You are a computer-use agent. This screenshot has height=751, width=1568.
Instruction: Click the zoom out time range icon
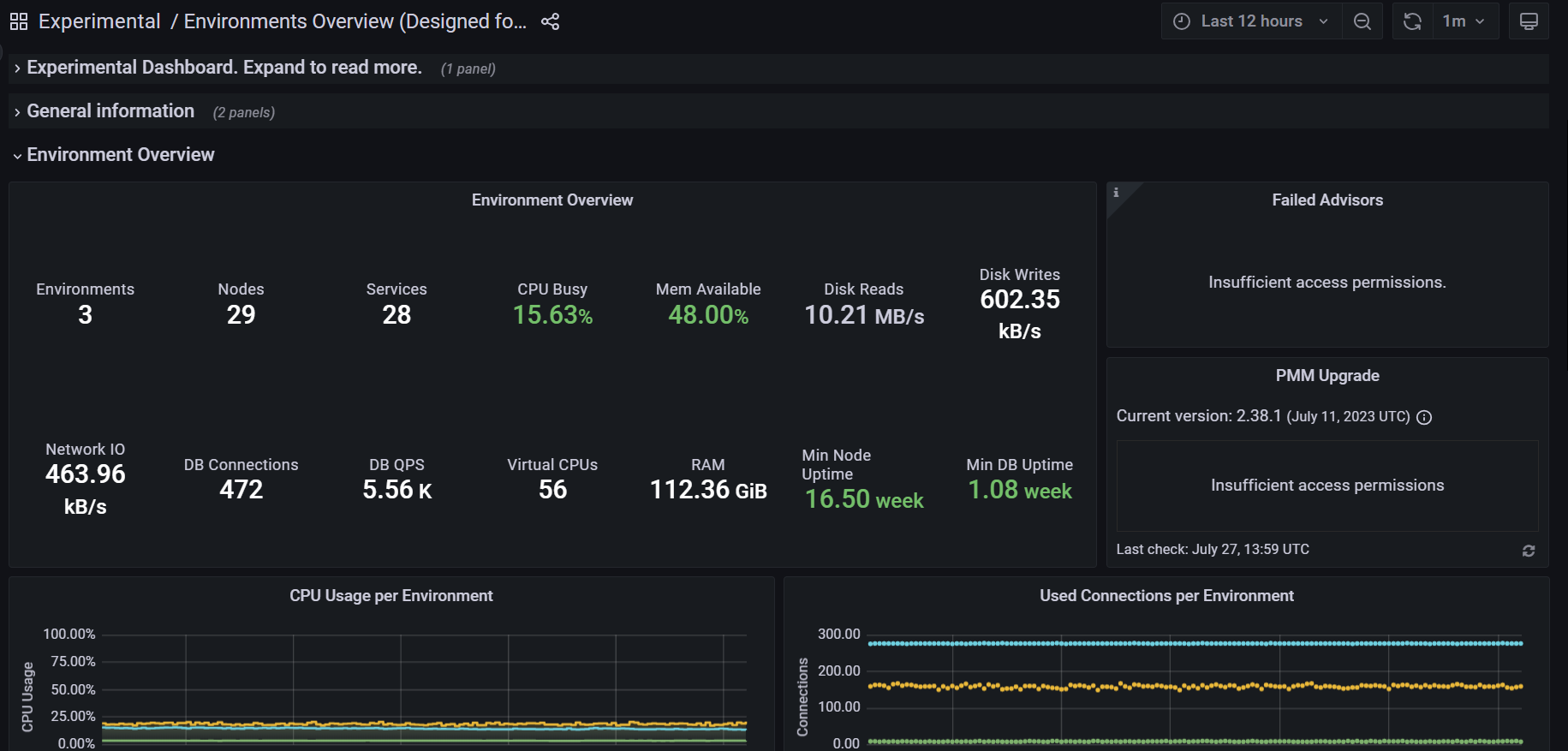1362,21
